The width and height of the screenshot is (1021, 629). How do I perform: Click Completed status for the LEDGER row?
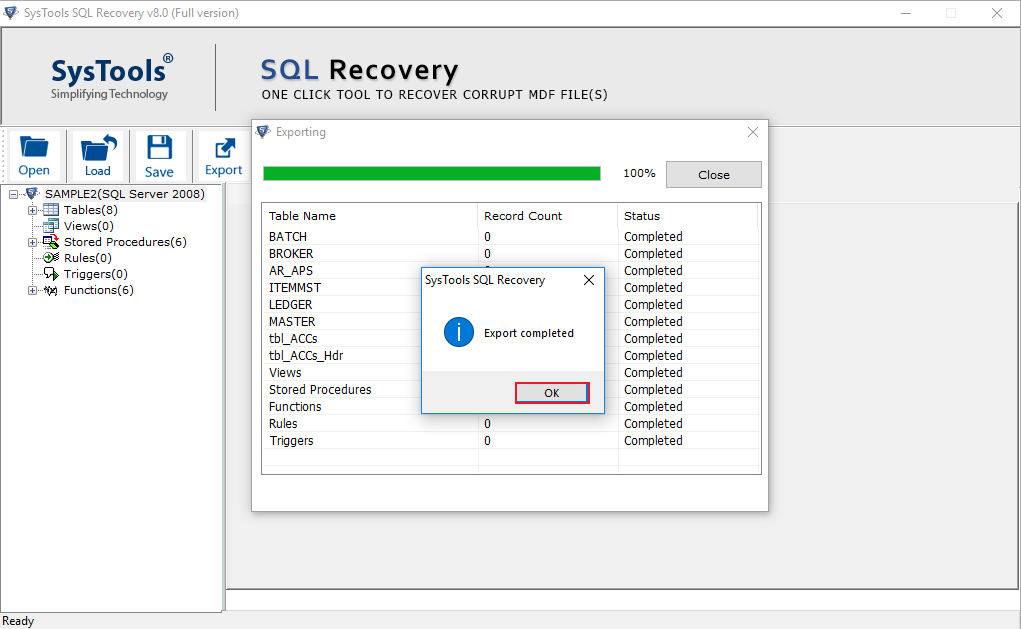653,304
